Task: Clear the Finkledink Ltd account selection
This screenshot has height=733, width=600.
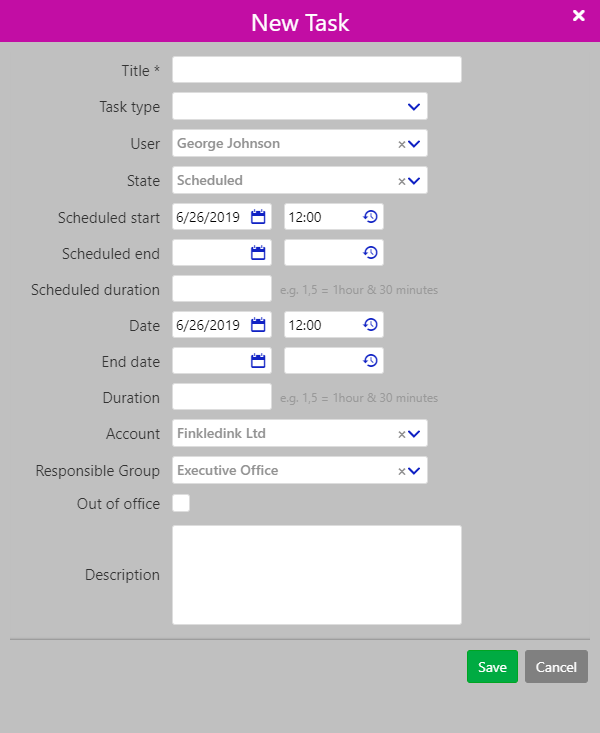Action: [x=402, y=434]
